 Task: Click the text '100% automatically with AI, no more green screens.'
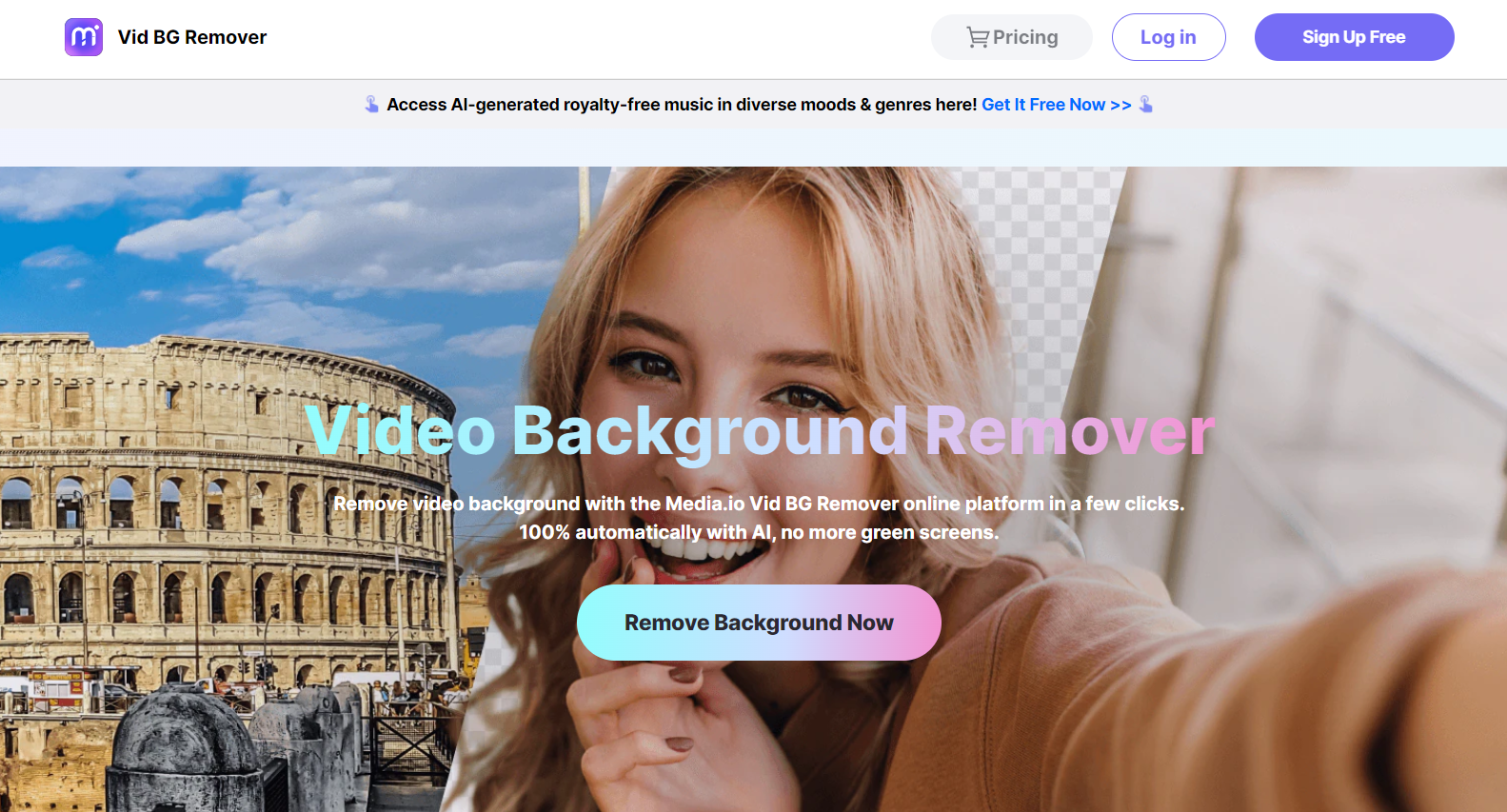point(759,532)
